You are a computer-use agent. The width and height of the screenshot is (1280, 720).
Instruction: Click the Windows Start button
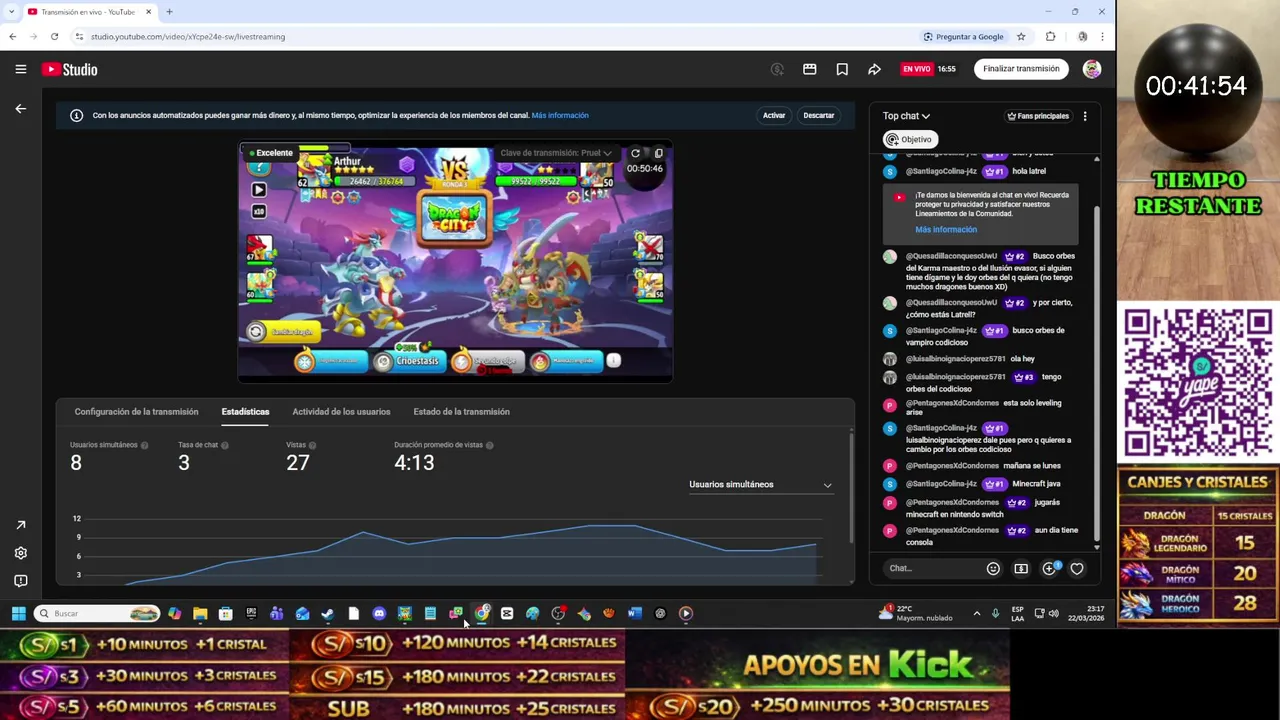click(x=18, y=613)
